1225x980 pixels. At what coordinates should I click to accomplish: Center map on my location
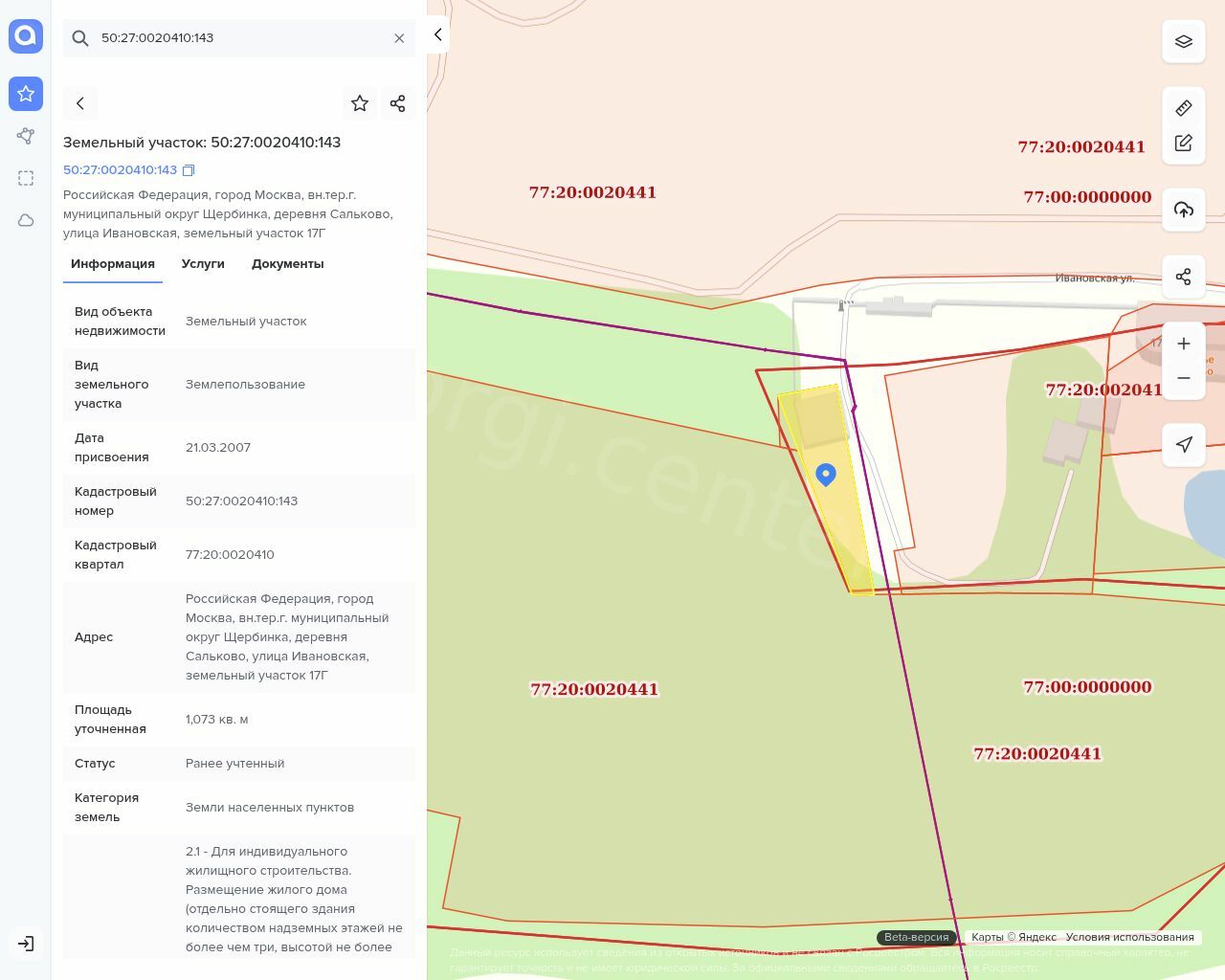pos(1183,444)
